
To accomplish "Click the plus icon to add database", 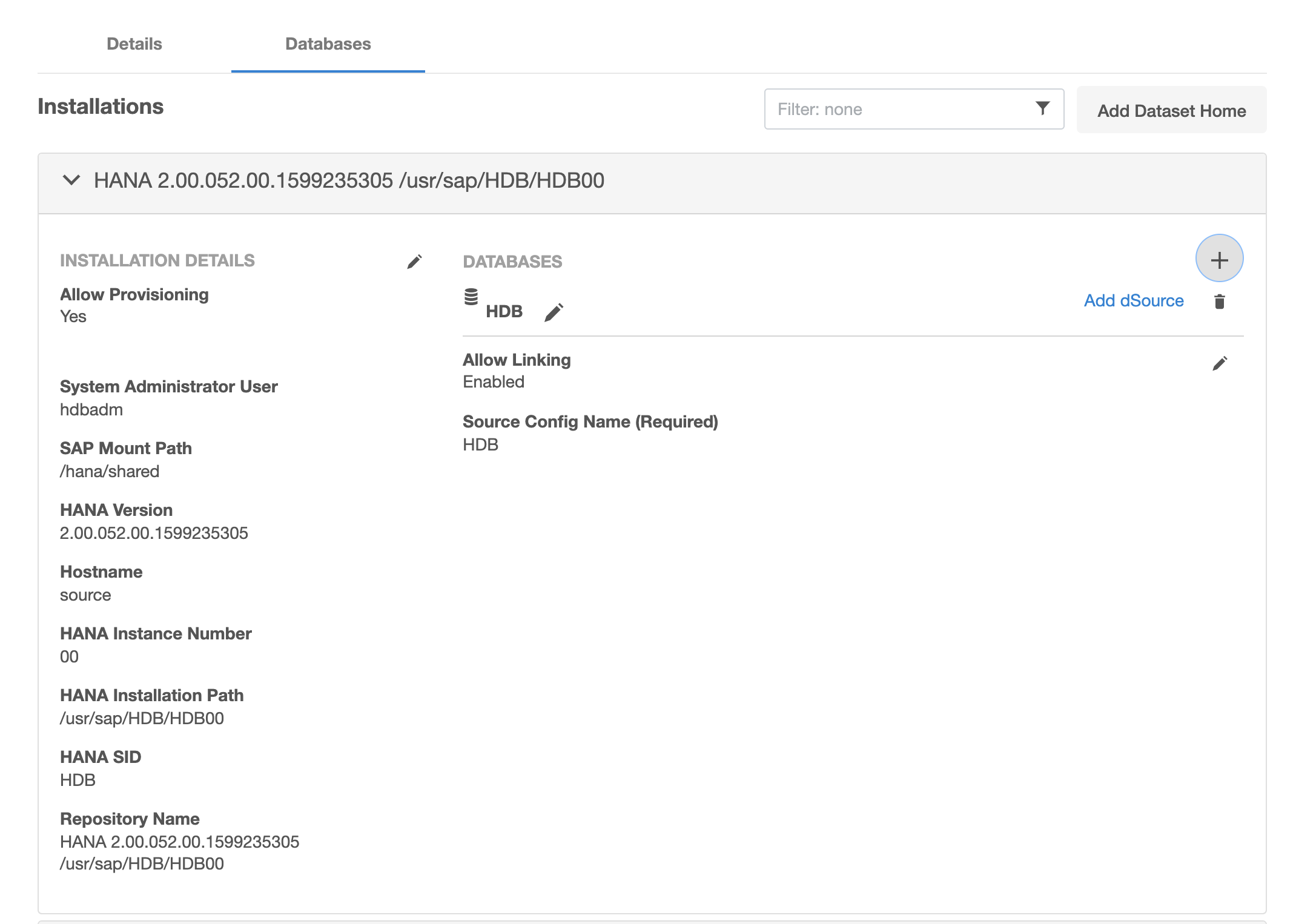I will [1219, 259].
